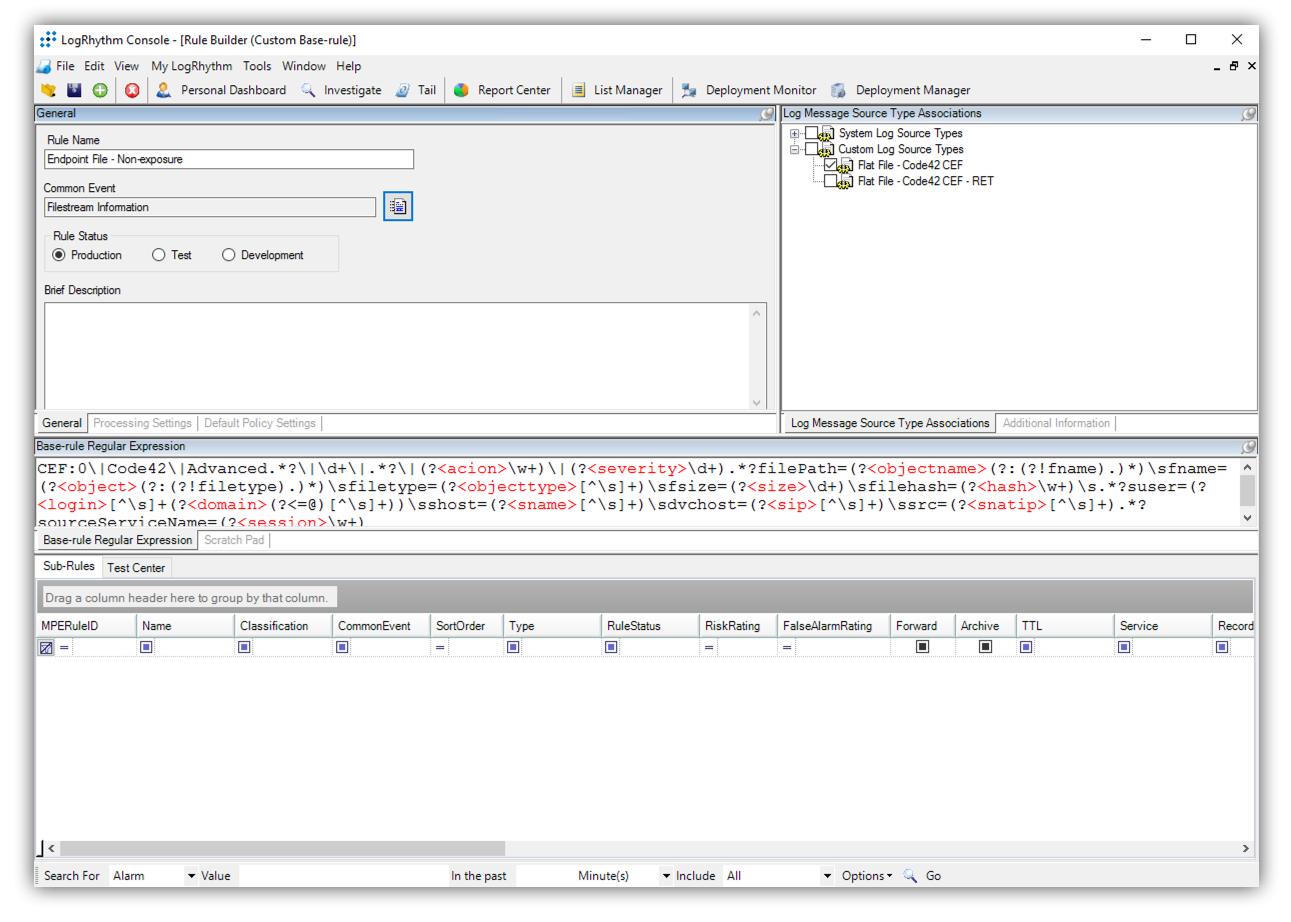Screen dimensions: 1291x922
Task: Open the My LogRhythm menu
Action: coord(191,66)
